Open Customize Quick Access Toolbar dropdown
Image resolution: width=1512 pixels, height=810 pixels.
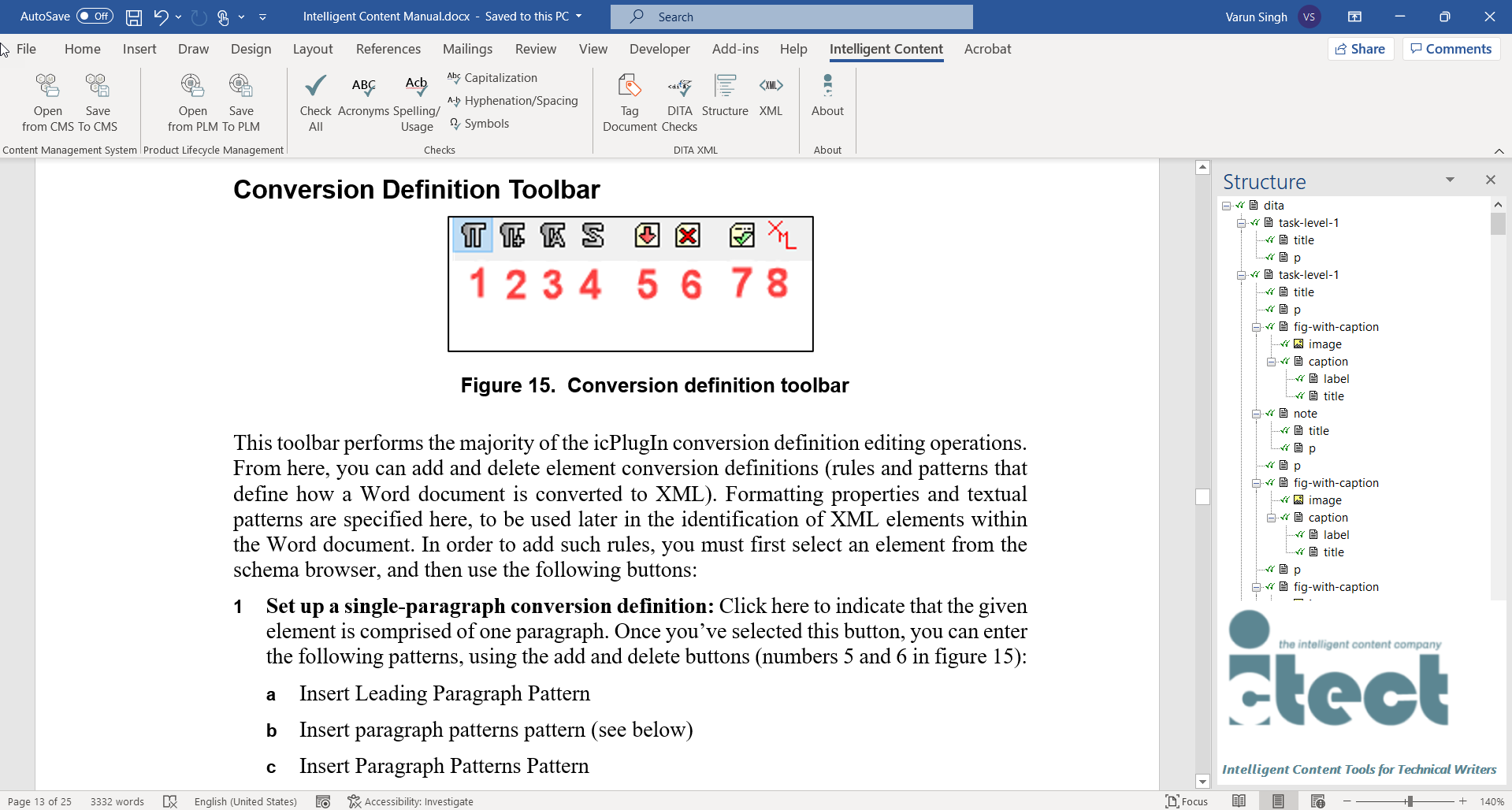262,17
